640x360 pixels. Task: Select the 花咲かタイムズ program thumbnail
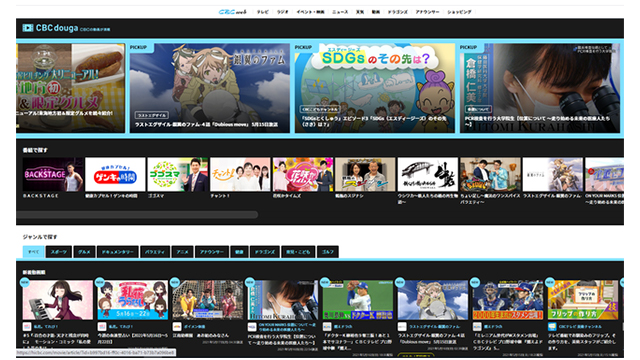point(302,174)
